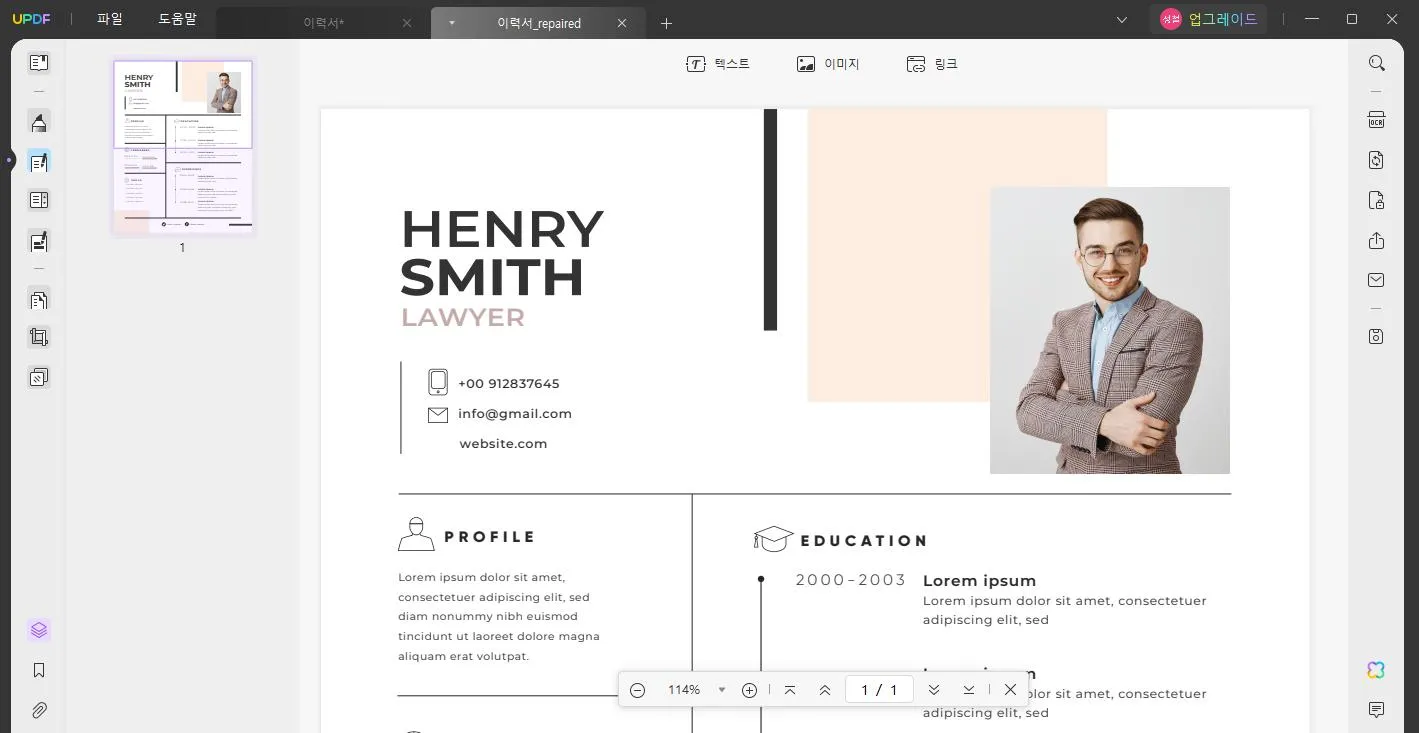The image size is (1419, 733).
Task: Click the profile Lorem ipsum paragraph
Action: point(499,617)
